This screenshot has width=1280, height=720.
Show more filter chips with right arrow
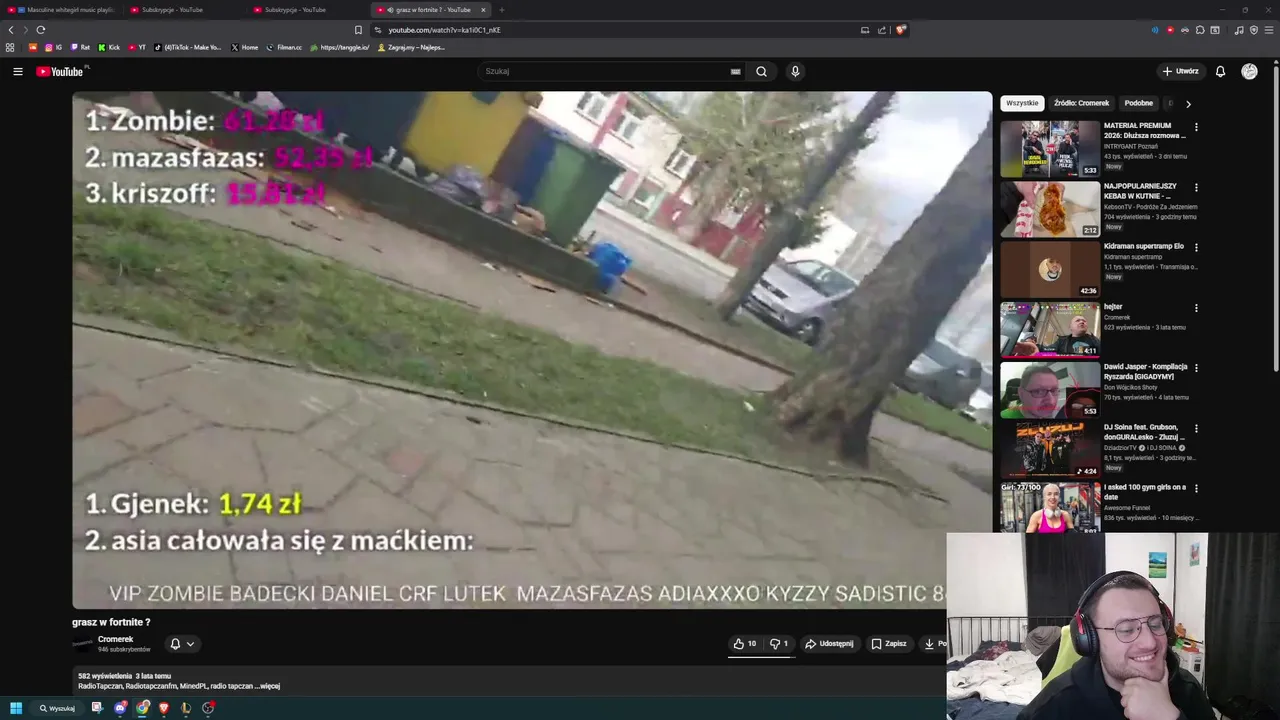1188,103
